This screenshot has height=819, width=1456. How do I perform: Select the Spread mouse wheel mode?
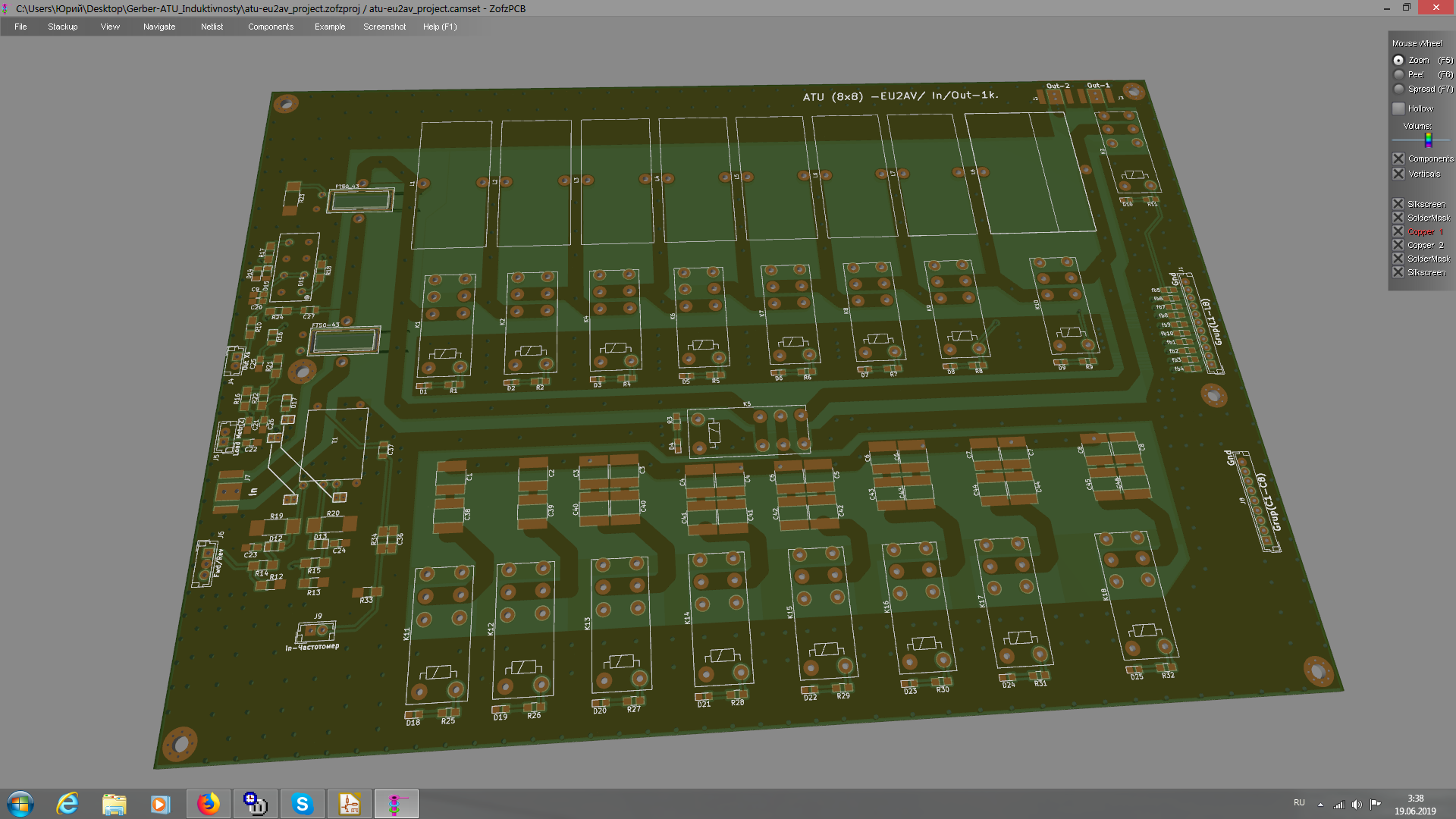point(1398,89)
